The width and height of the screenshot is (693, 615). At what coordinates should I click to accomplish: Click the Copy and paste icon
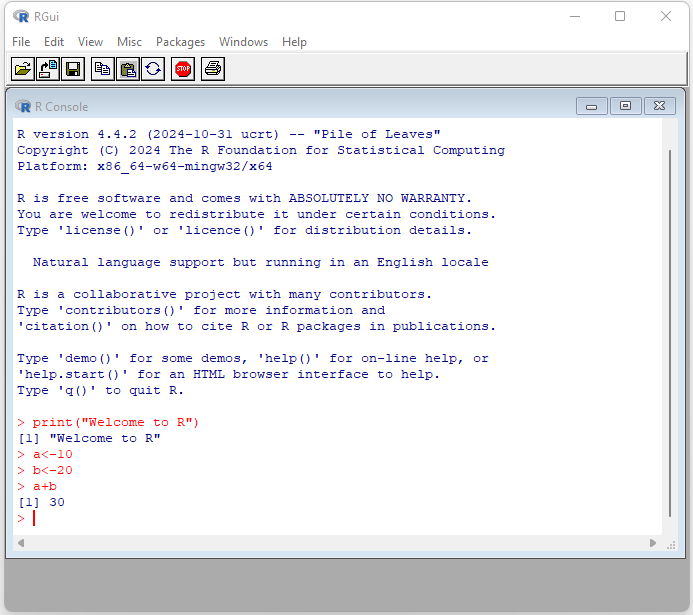click(x=153, y=69)
